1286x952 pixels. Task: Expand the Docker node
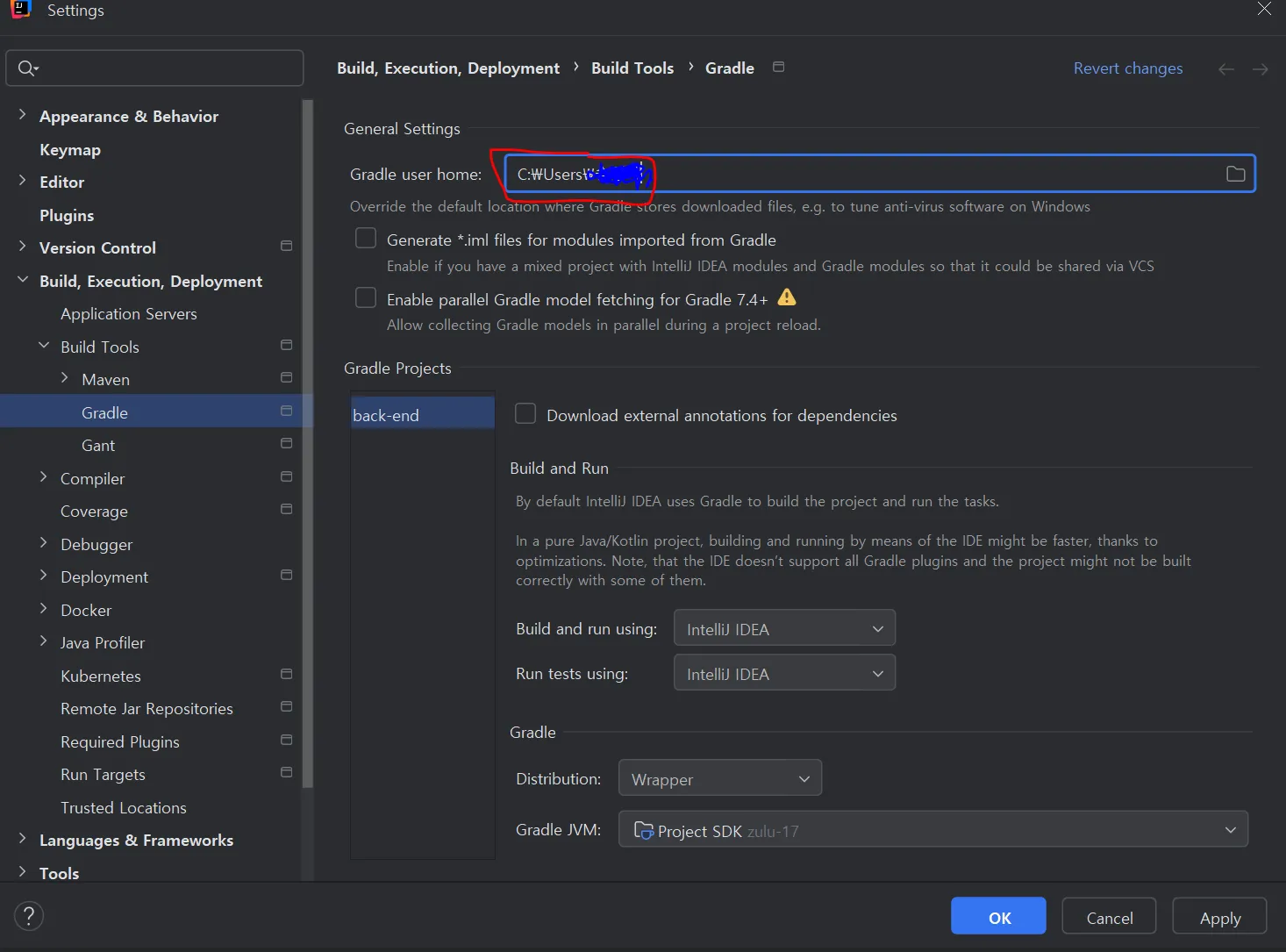(44, 609)
